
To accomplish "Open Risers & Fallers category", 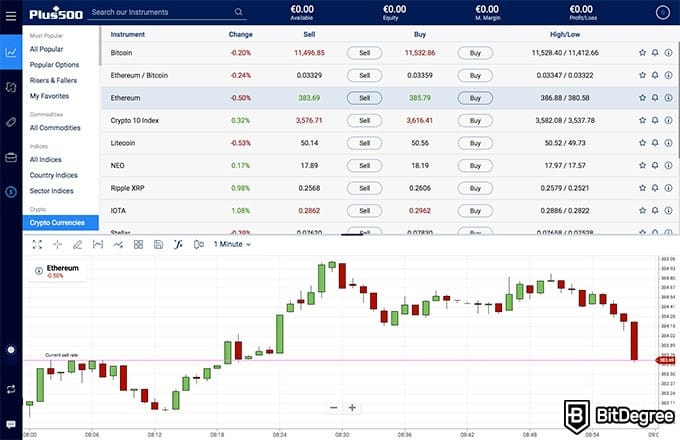I will coord(53,80).
